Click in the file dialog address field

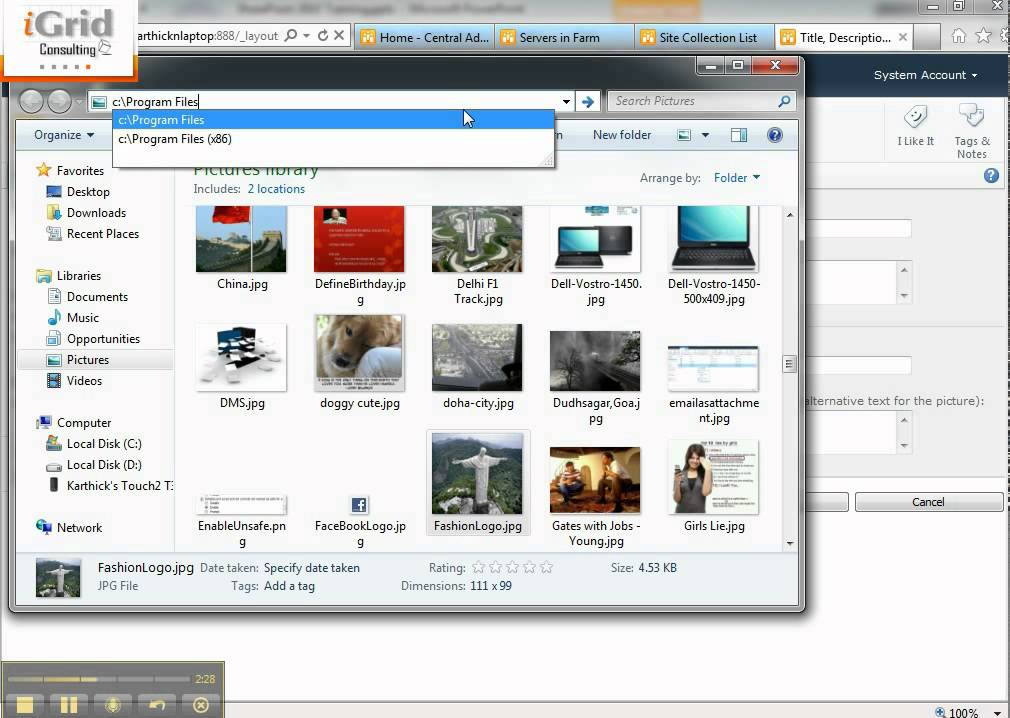point(332,101)
